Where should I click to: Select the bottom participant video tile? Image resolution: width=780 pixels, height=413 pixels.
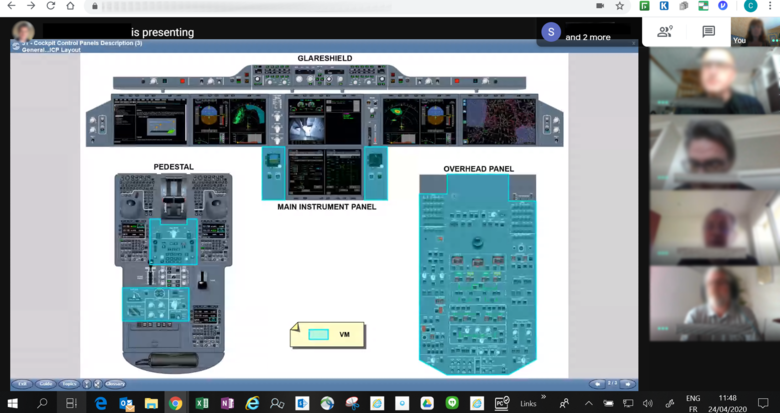tap(714, 304)
